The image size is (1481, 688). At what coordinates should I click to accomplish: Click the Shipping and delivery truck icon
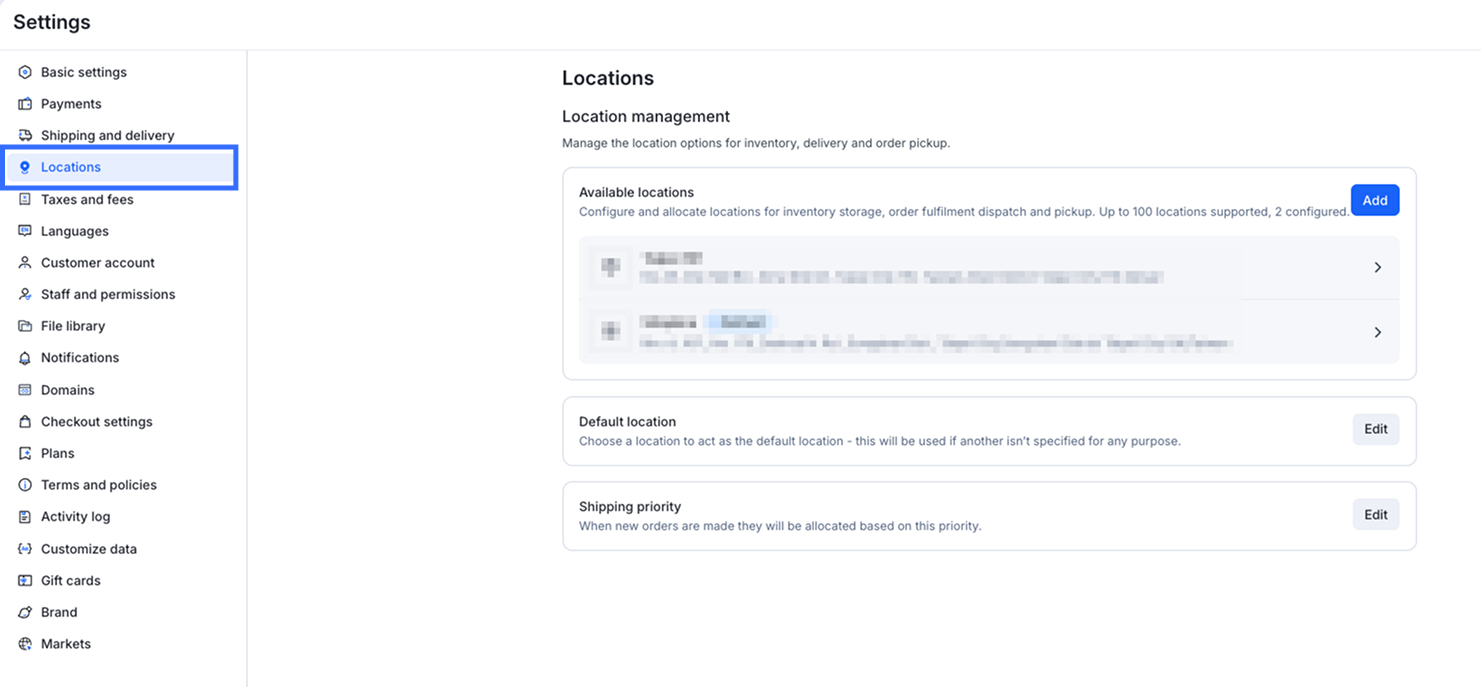click(x=25, y=136)
